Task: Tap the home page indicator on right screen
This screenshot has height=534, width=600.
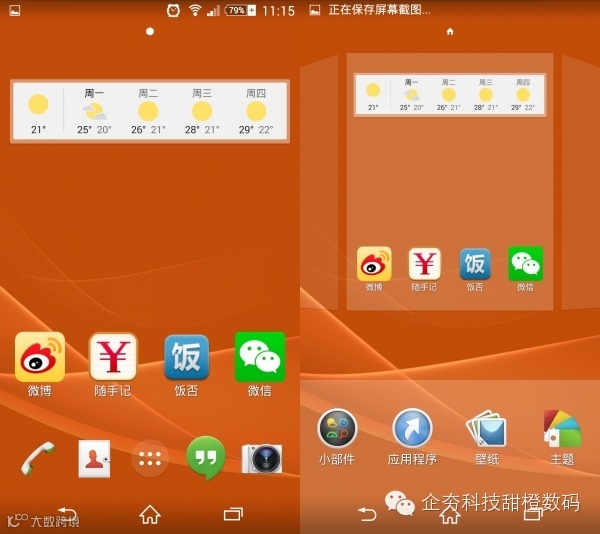Action: 450,31
